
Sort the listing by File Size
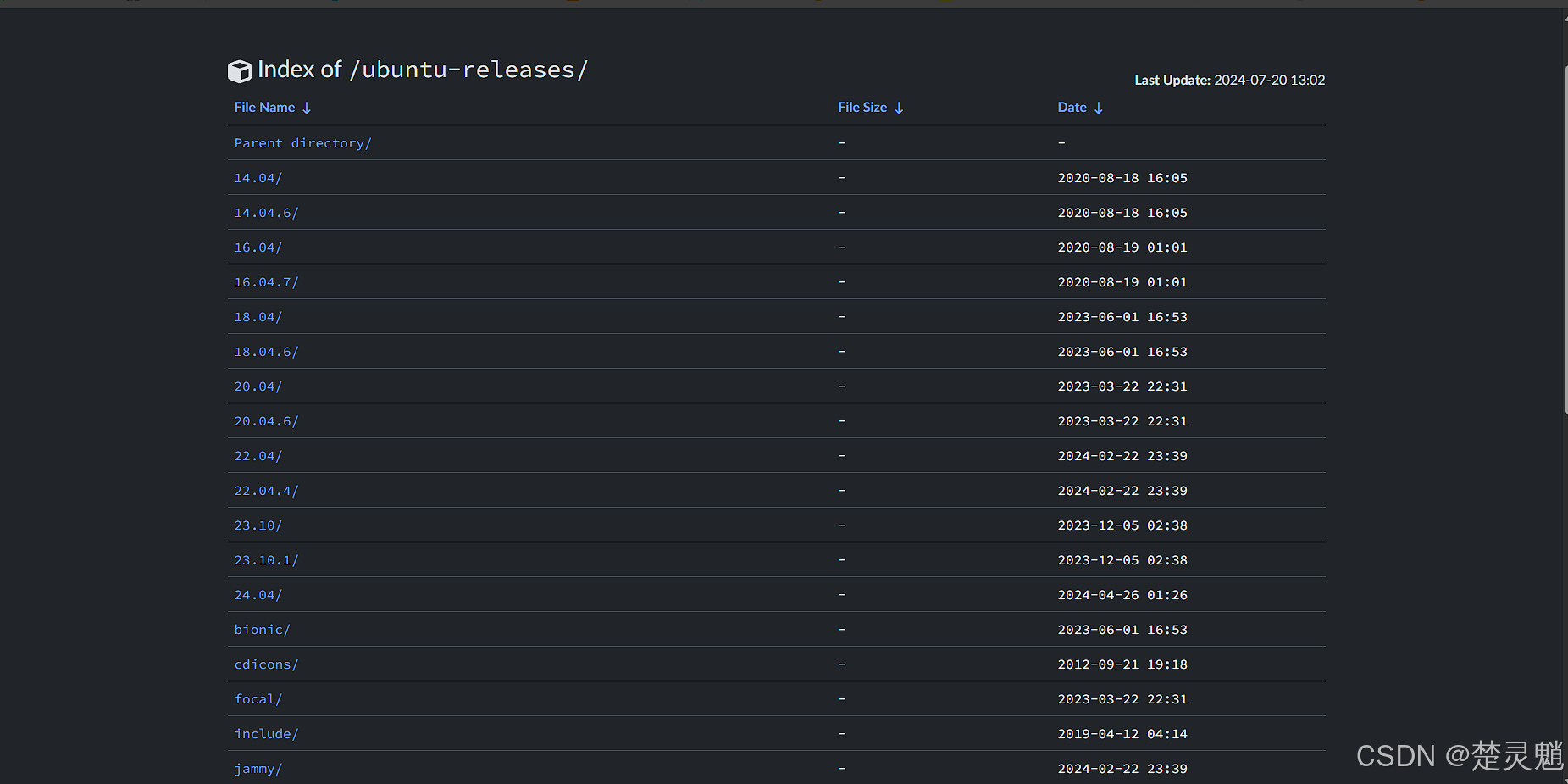[871, 108]
